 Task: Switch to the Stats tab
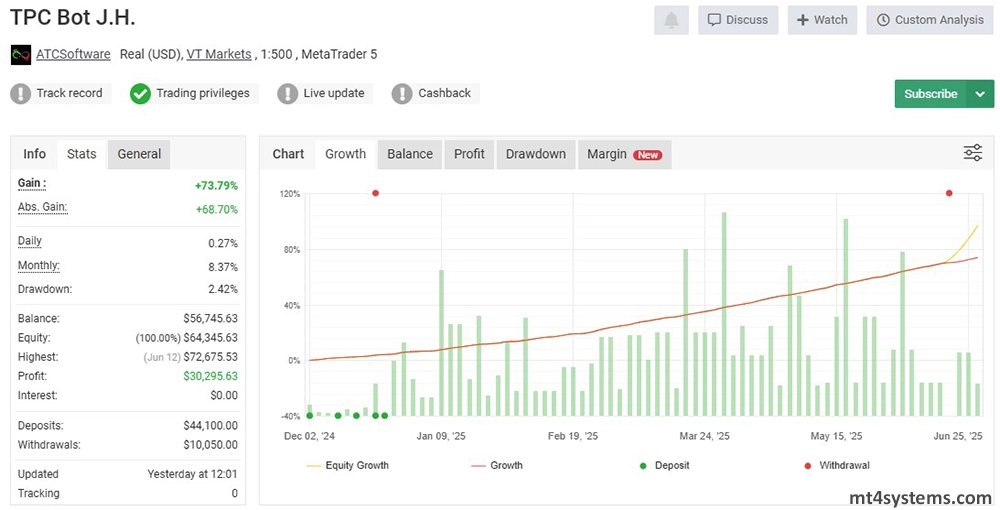click(82, 154)
